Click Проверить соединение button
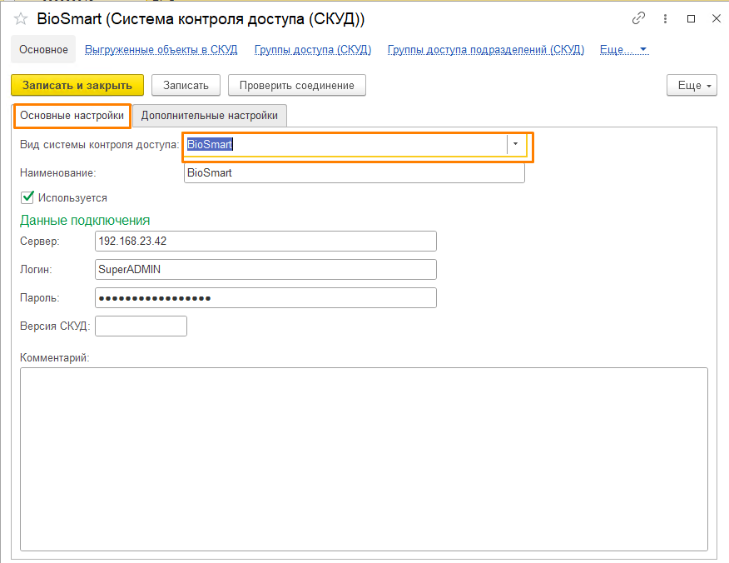729x563 pixels. click(297, 86)
